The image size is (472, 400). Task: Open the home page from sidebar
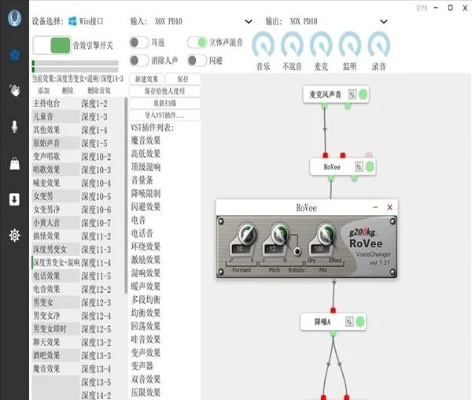click(14, 55)
